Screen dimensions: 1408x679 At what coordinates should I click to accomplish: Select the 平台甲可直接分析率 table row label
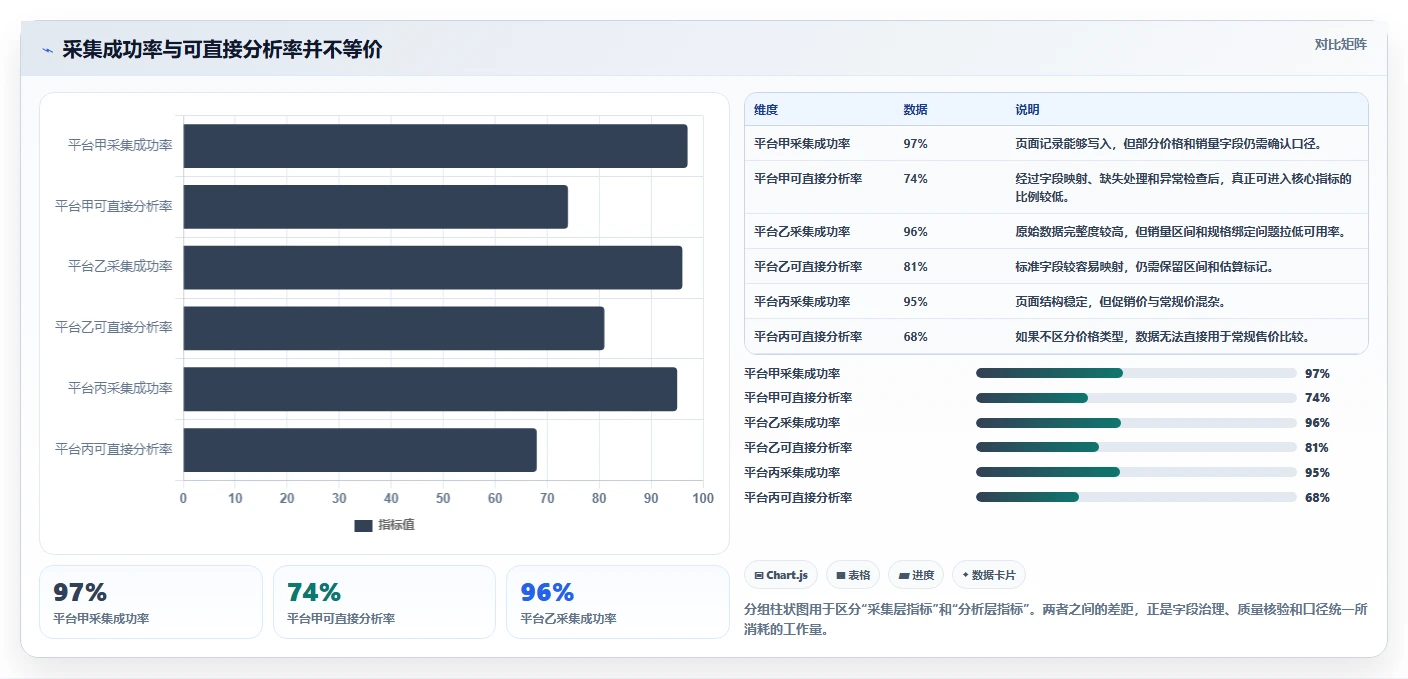point(808,179)
